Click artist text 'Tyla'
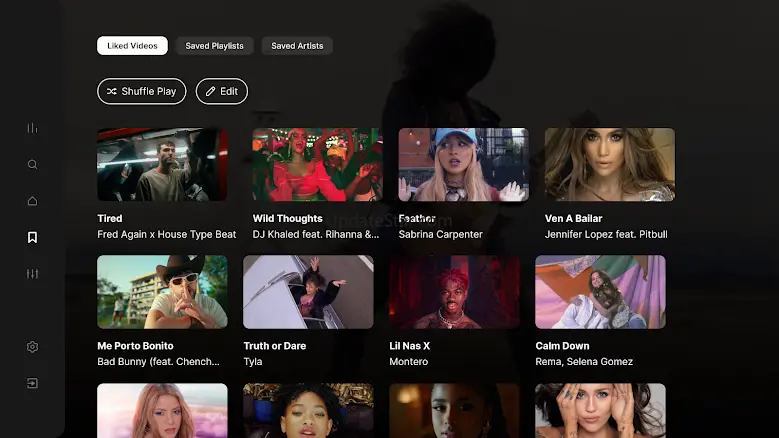 253,362
